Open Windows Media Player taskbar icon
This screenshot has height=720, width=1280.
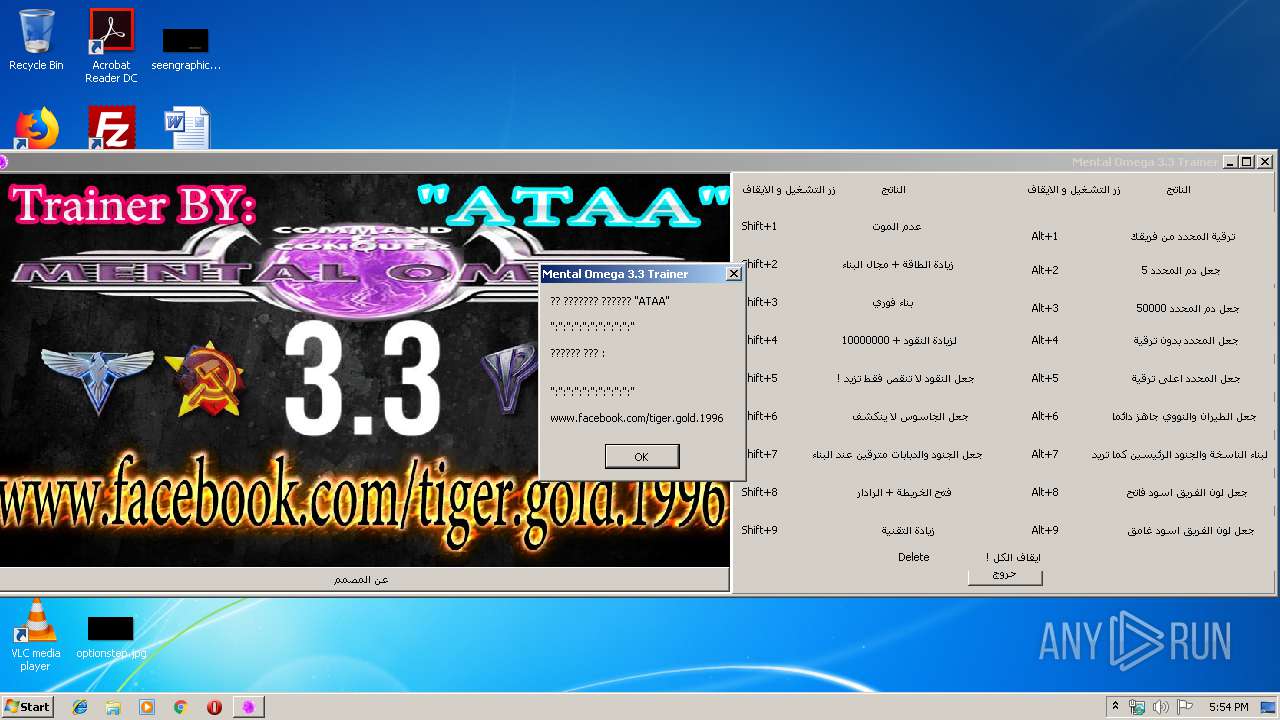coord(147,707)
